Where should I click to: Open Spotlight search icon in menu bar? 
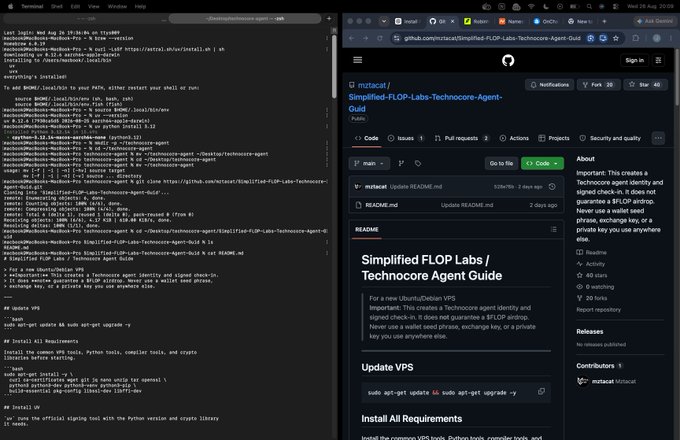pos(589,7)
